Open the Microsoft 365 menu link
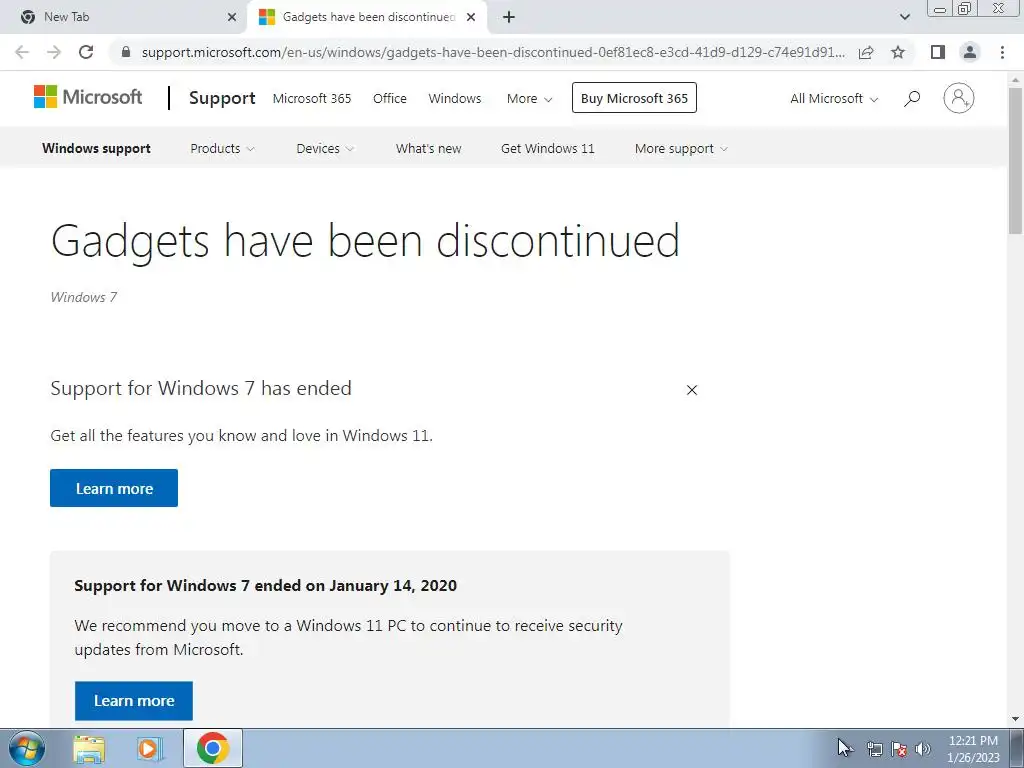 pyautogui.click(x=312, y=99)
